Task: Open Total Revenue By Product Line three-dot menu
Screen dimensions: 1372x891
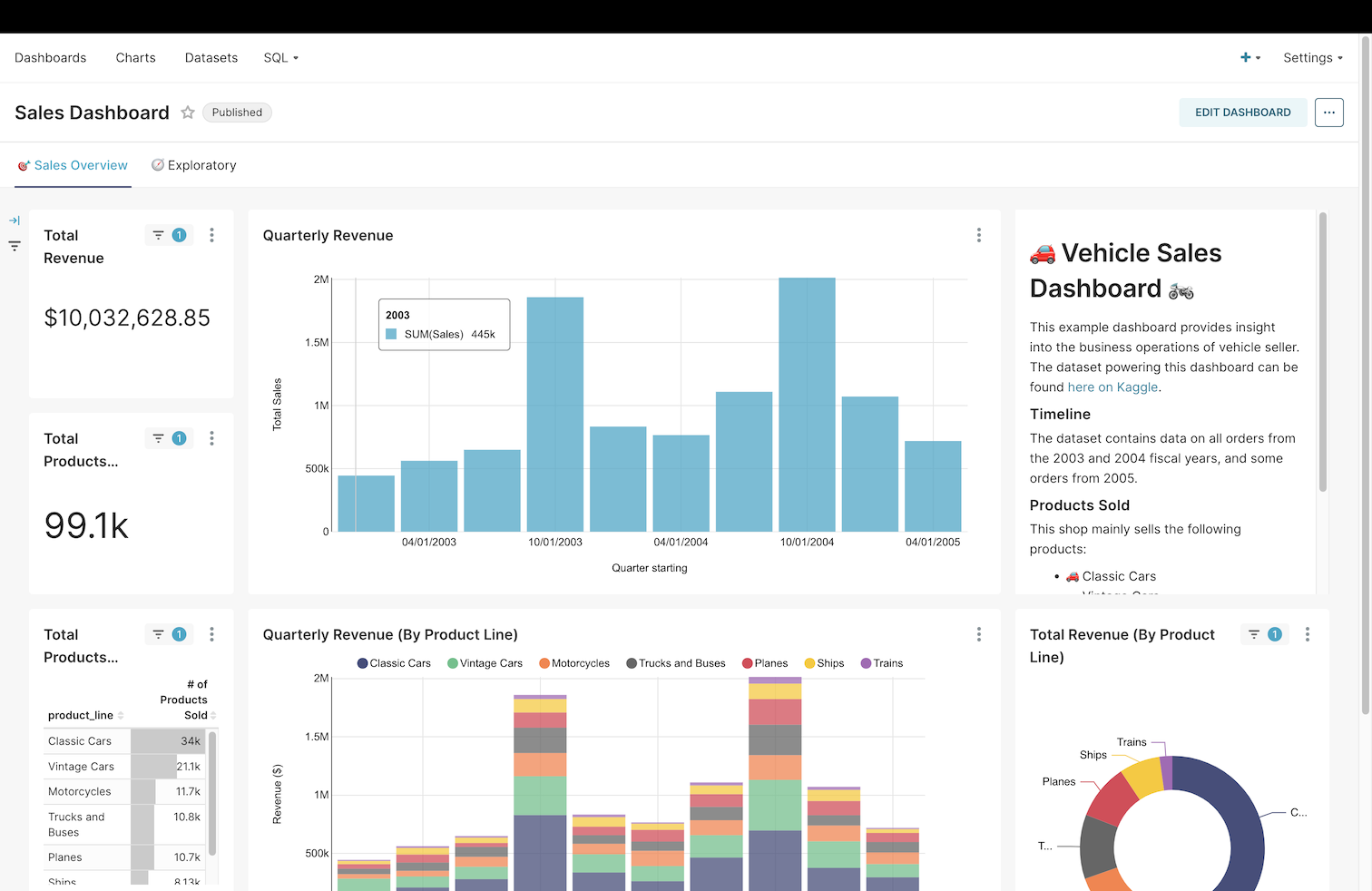Action: point(1308,634)
